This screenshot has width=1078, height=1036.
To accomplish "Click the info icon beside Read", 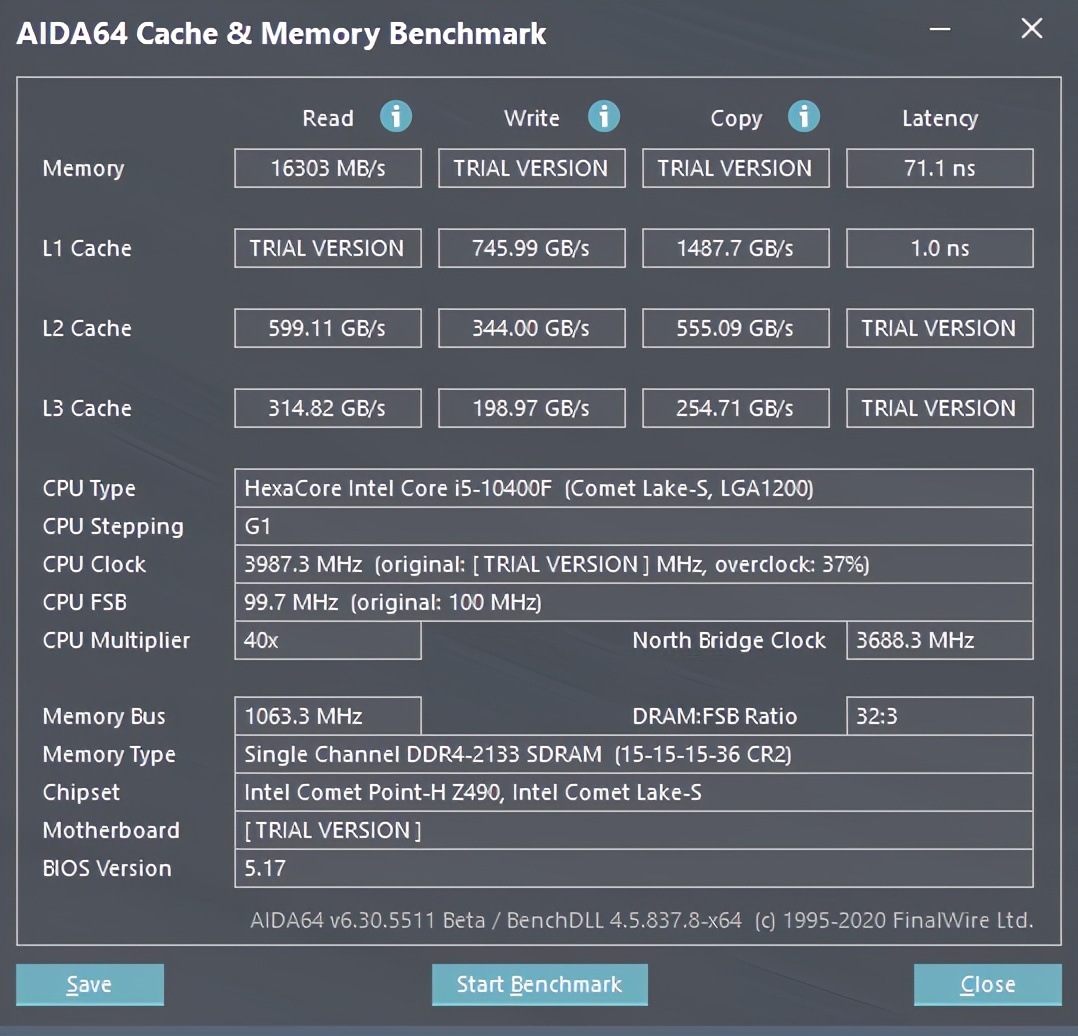I will pyautogui.click(x=396, y=117).
